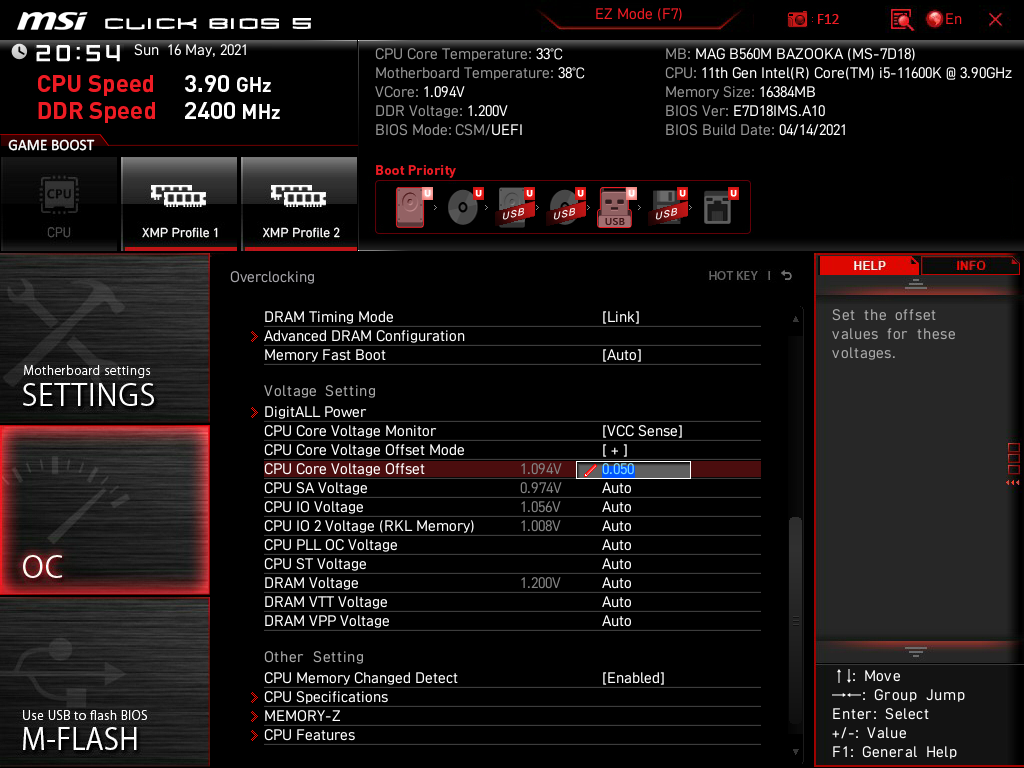Screen dimensions: 1024x768
Task: Click the settings list scrollbar thumb
Action: [x=795, y=620]
